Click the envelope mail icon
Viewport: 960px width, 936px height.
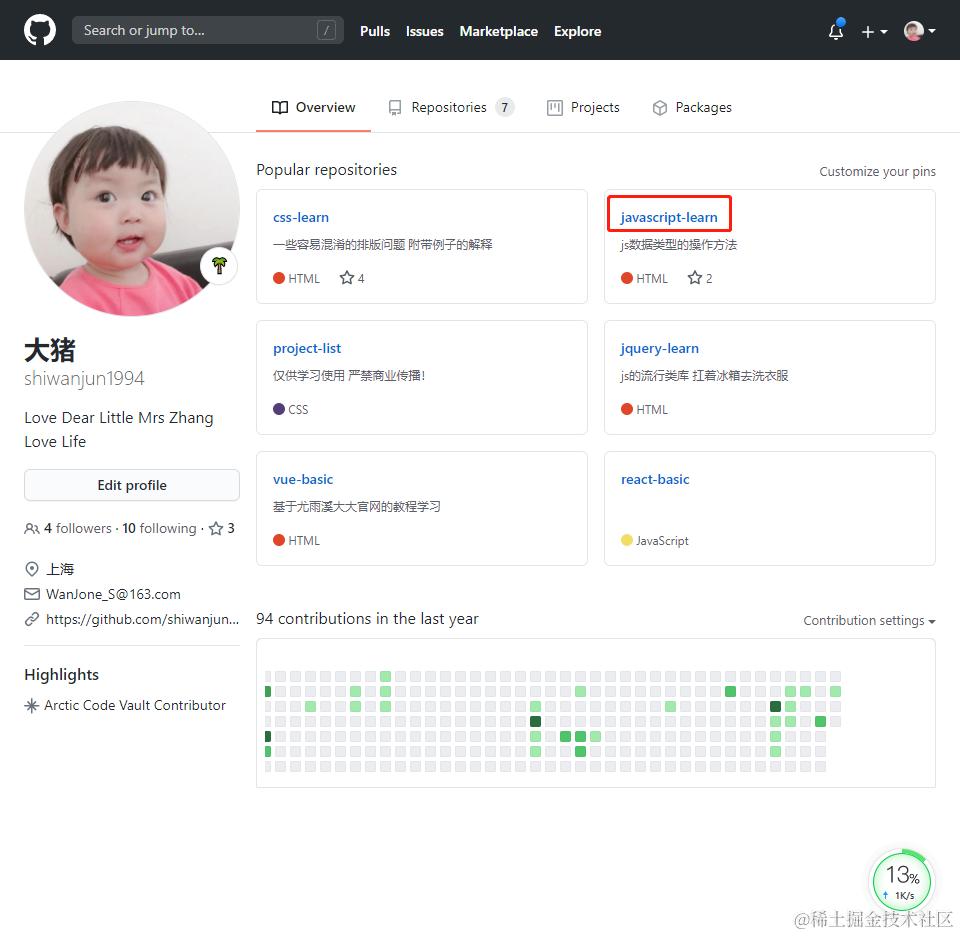[32, 594]
